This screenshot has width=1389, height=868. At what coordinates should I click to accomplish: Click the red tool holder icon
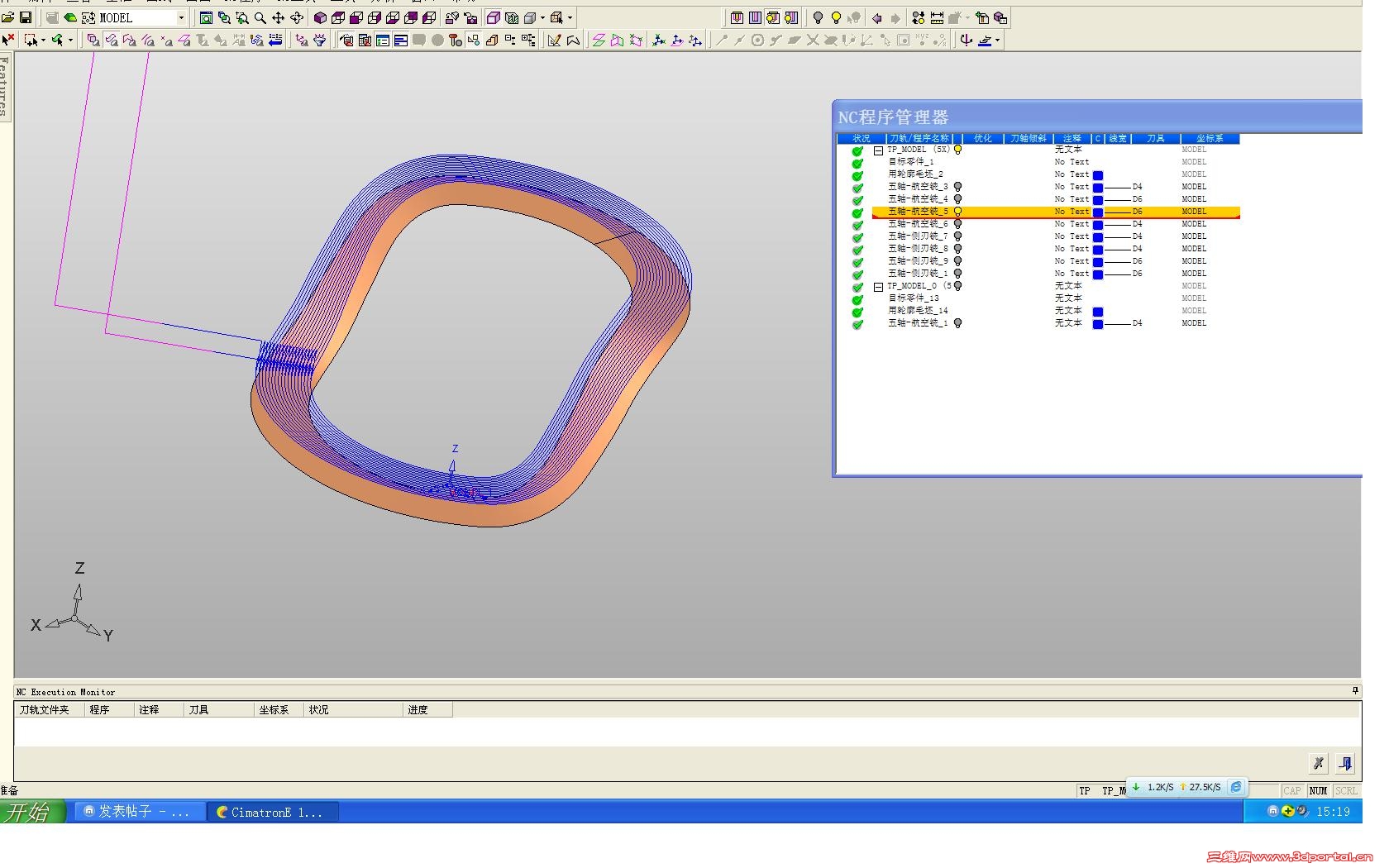(455, 40)
